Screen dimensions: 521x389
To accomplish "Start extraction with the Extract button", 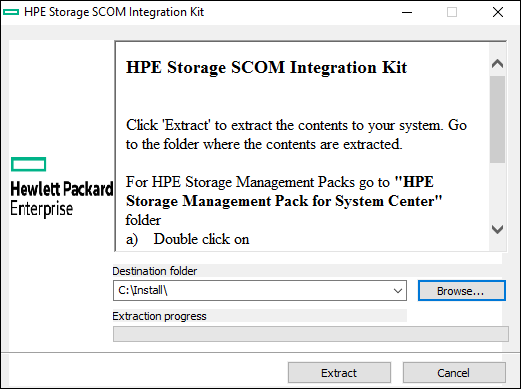I will (x=339, y=373).
